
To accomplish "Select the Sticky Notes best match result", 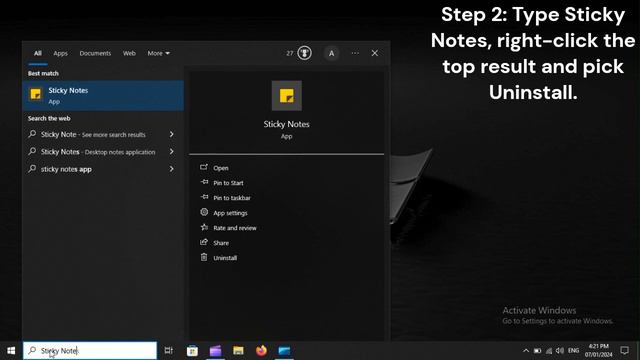I will point(103,96).
